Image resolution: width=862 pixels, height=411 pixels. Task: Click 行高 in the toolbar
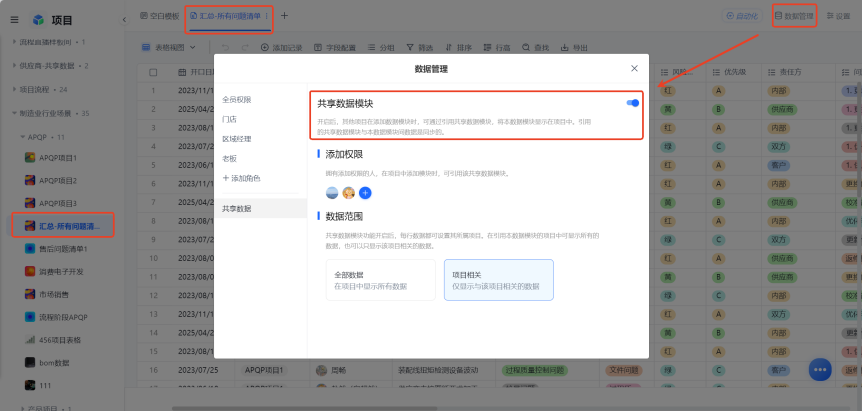pyautogui.click(x=497, y=48)
